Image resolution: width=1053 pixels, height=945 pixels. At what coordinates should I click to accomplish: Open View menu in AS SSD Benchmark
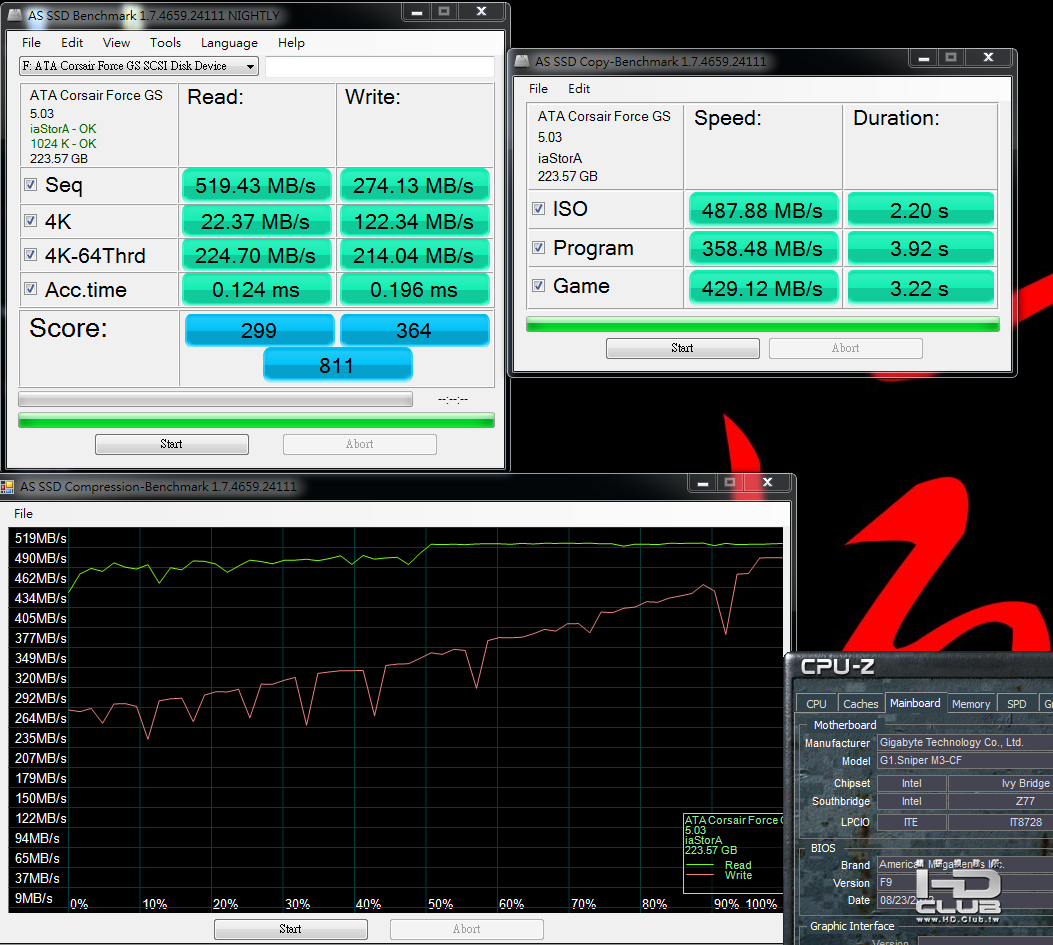(116, 42)
